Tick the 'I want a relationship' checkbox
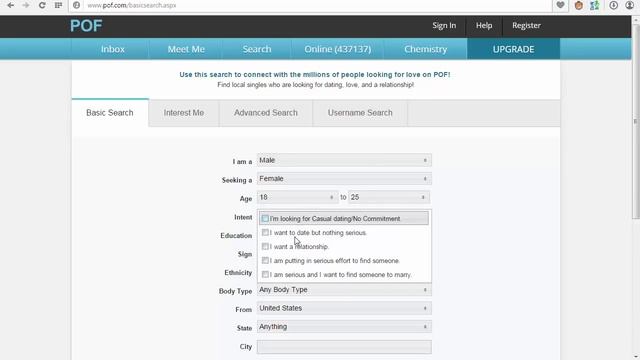The height and width of the screenshot is (360, 640). 265,246
